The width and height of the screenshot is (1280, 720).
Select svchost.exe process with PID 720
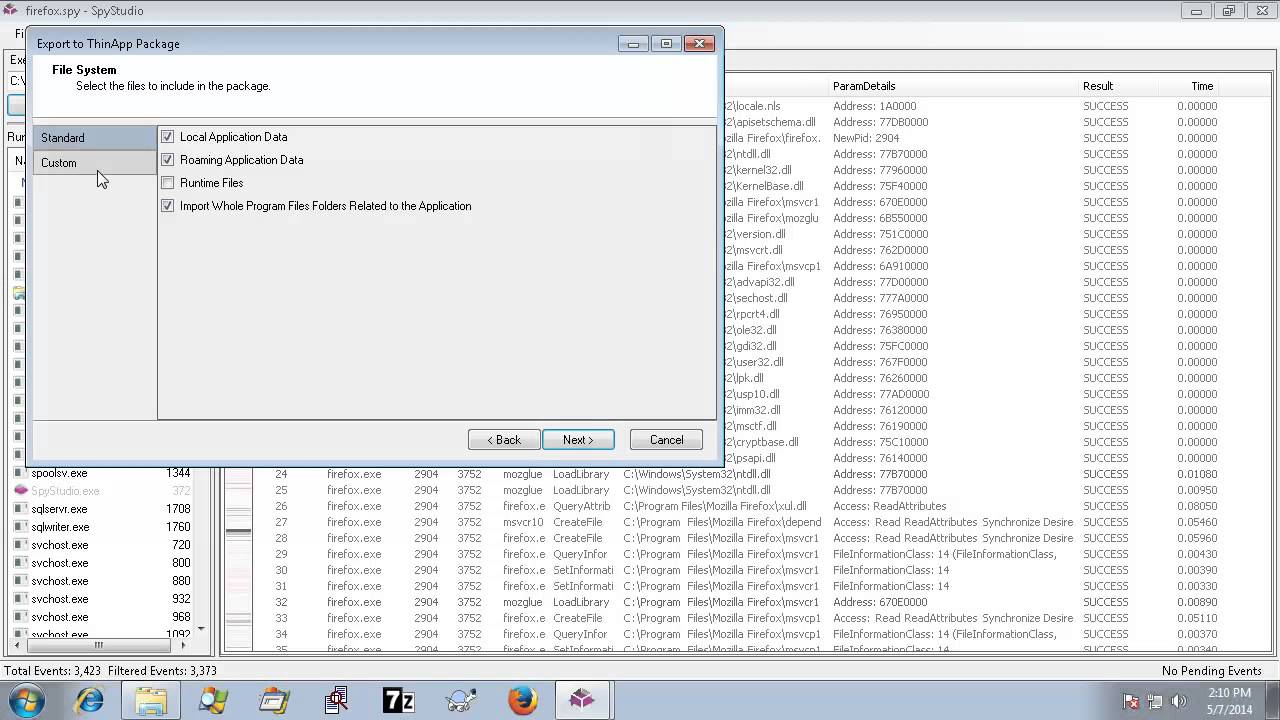[x=102, y=545]
